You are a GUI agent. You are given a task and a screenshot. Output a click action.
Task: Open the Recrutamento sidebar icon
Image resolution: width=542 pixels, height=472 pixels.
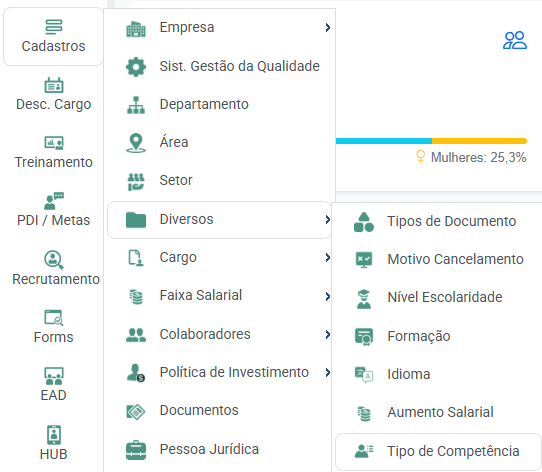coord(55,269)
